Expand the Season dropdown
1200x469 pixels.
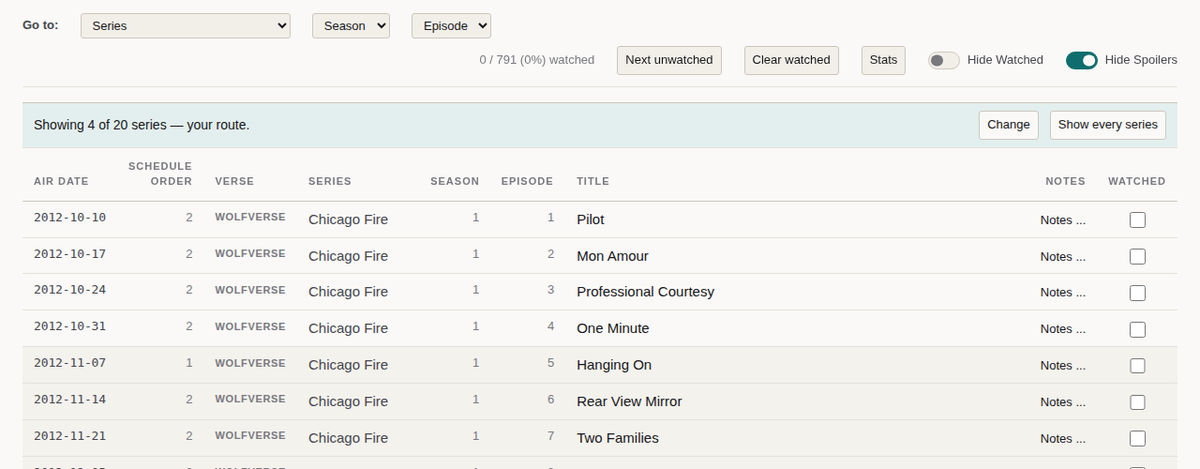coord(351,26)
